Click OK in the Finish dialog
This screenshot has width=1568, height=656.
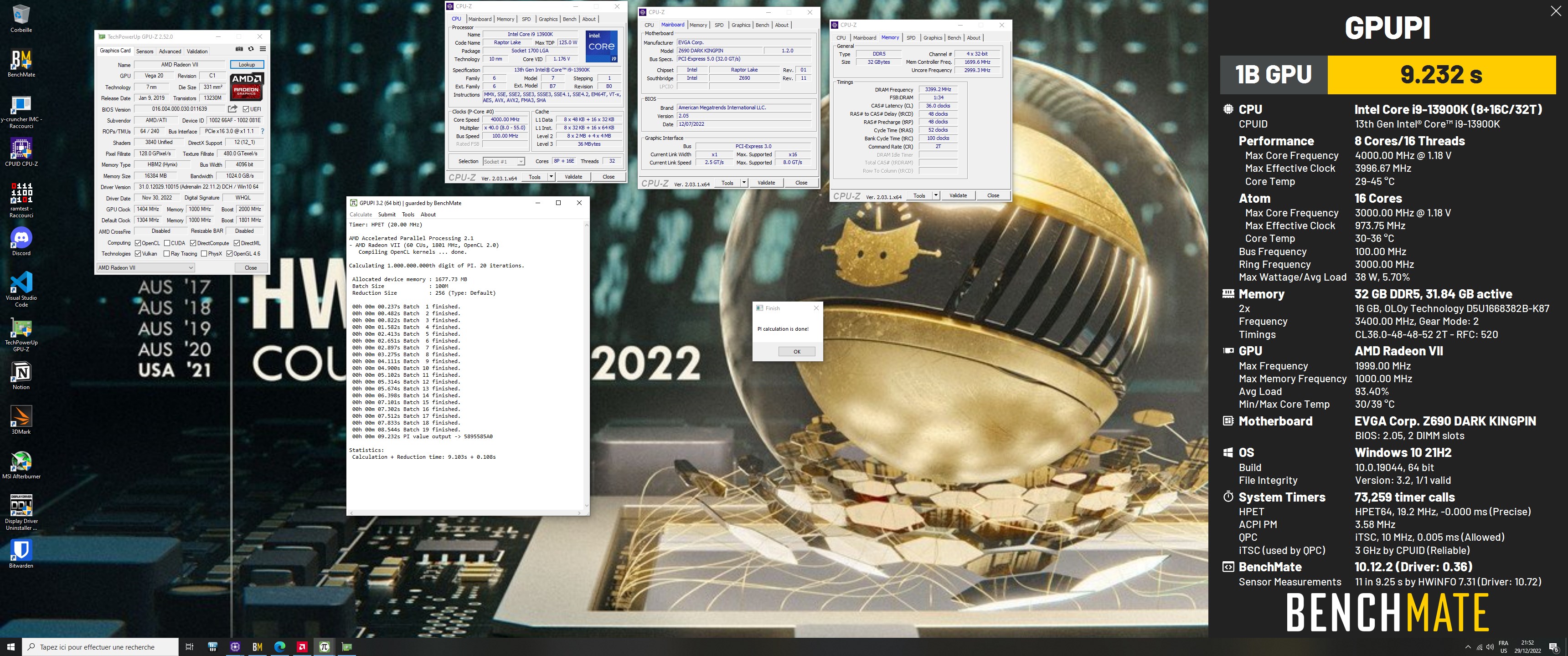click(x=796, y=352)
